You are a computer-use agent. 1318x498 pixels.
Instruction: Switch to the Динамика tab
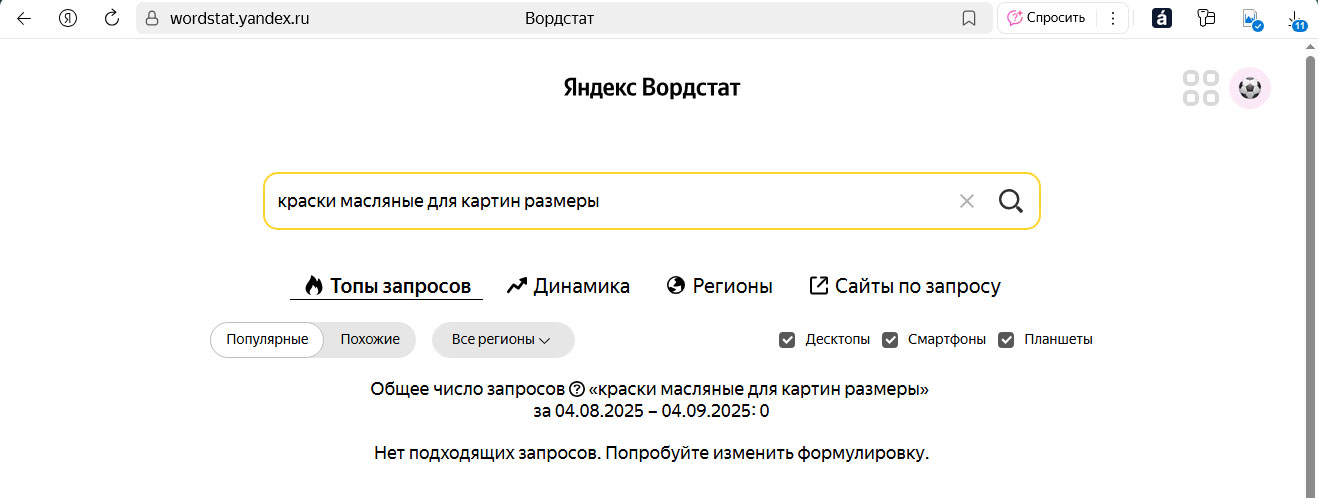pyautogui.click(x=568, y=286)
